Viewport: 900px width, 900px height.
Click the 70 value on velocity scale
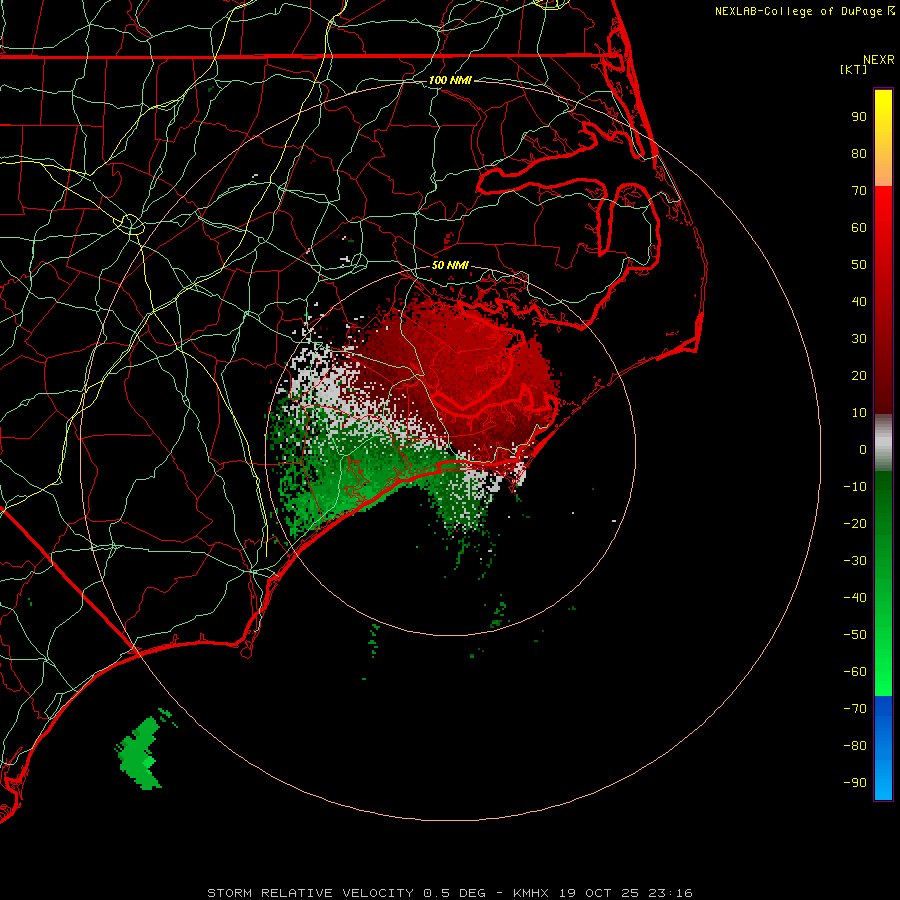(859, 191)
